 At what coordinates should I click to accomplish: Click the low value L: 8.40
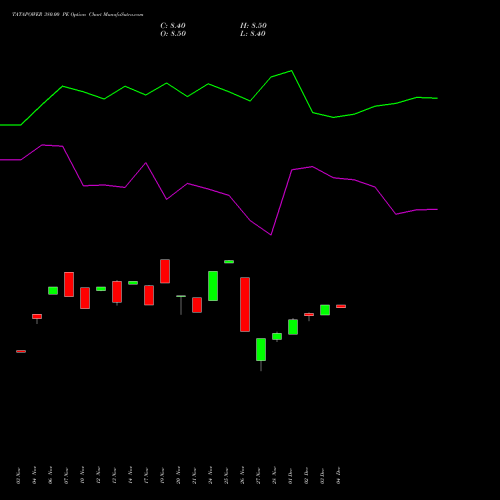pyautogui.click(x=253, y=34)
